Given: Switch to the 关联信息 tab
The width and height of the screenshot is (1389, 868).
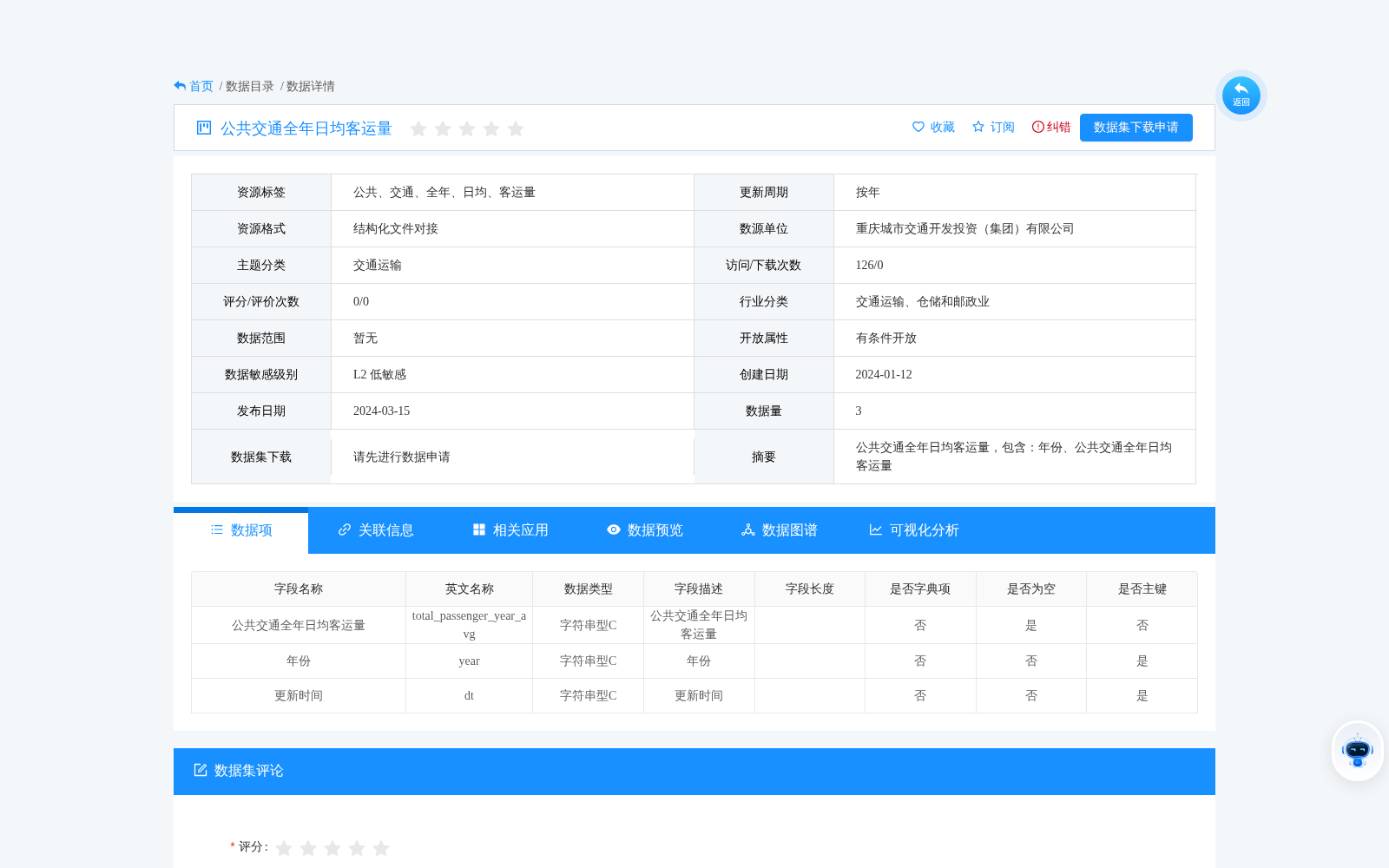Looking at the screenshot, I should 376,530.
